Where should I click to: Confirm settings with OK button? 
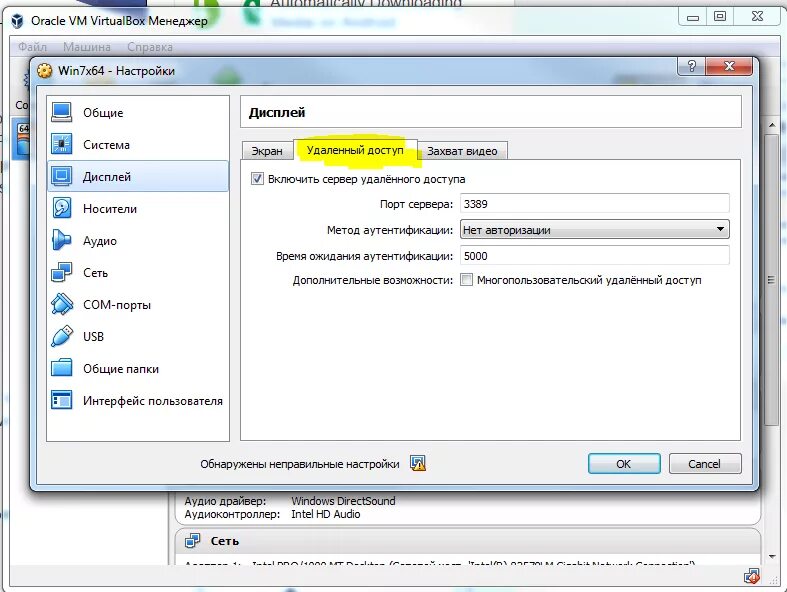(x=624, y=464)
